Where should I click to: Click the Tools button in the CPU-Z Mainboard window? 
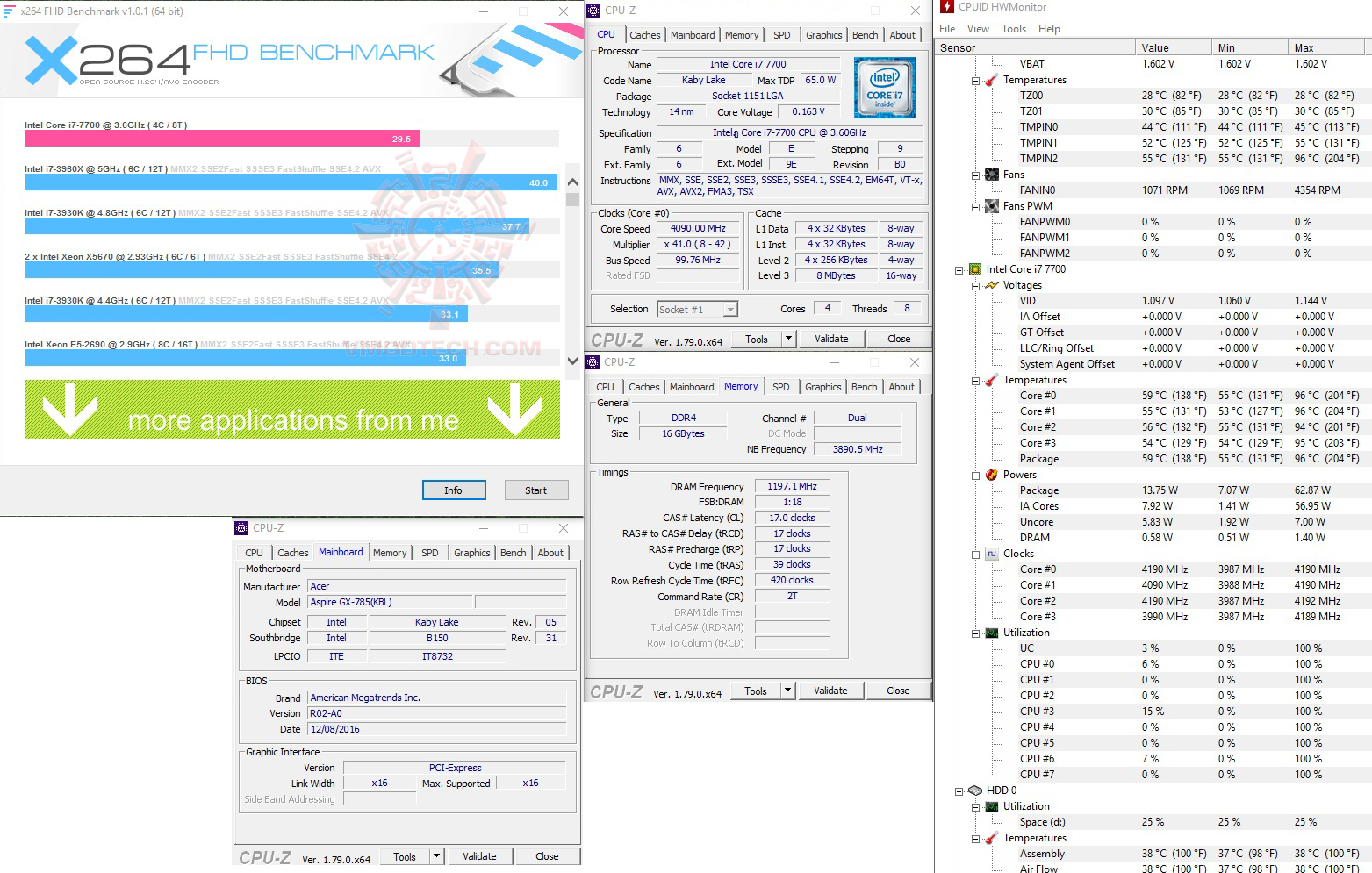coord(405,856)
